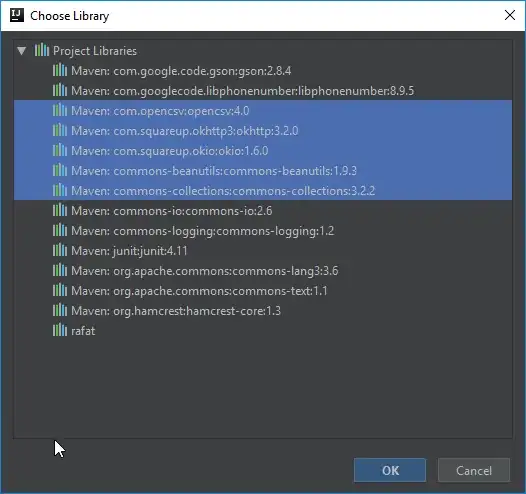Click the library icon beside commons-lang3:3.6

[60, 270]
